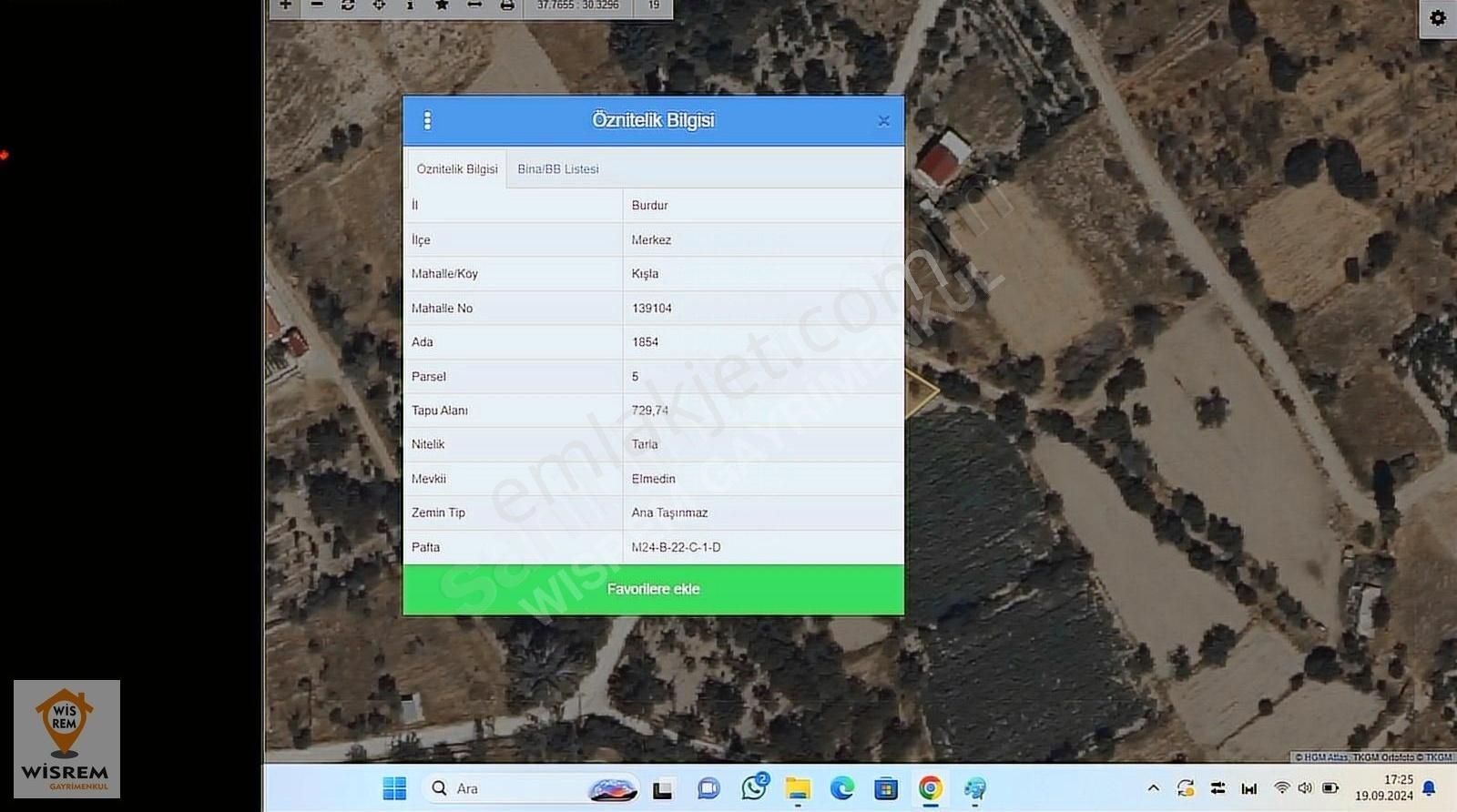This screenshot has width=1457, height=812.
Task: Select the measure distance tool
Action: 474,5
